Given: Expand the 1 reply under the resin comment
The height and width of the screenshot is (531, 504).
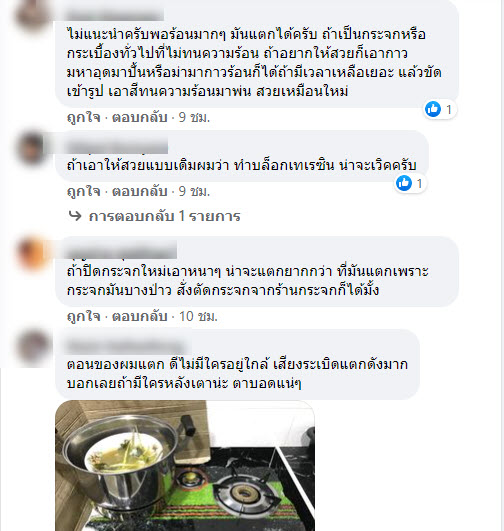Looking at the screenshot, I should click(164, 216).
